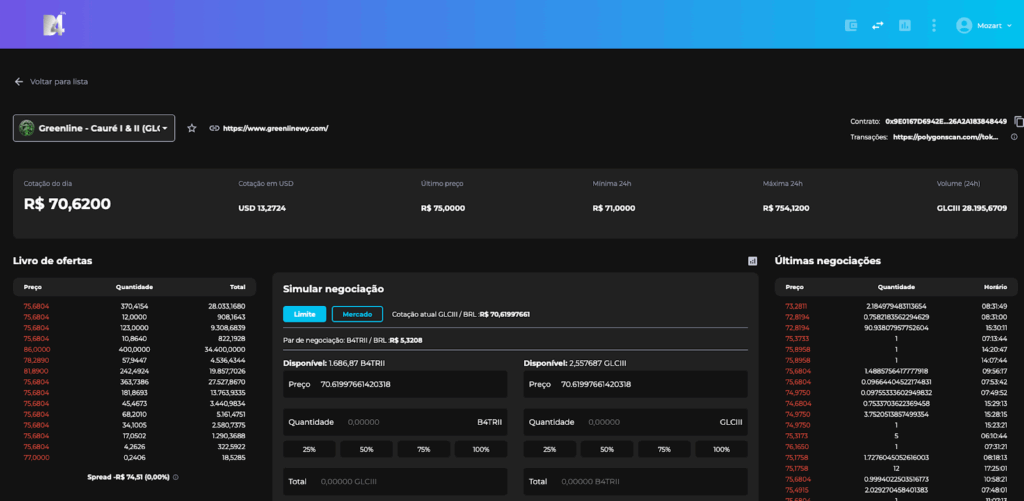Viewport: 1024px width, 501px height.
Task: Open the bar chart icon in header
Action: click(905, 25)
